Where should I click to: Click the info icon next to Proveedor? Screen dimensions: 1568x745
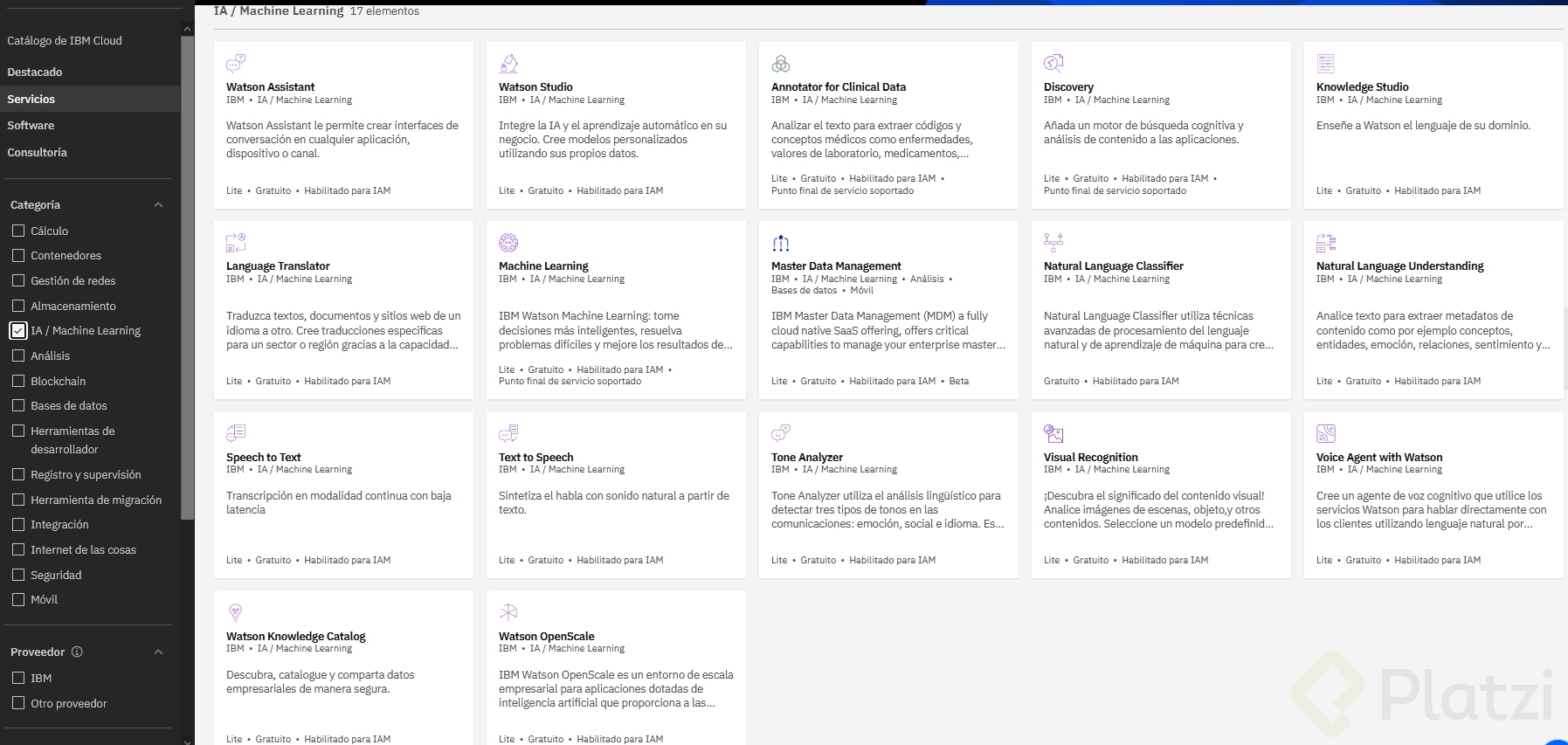click(x=77, y=652)
